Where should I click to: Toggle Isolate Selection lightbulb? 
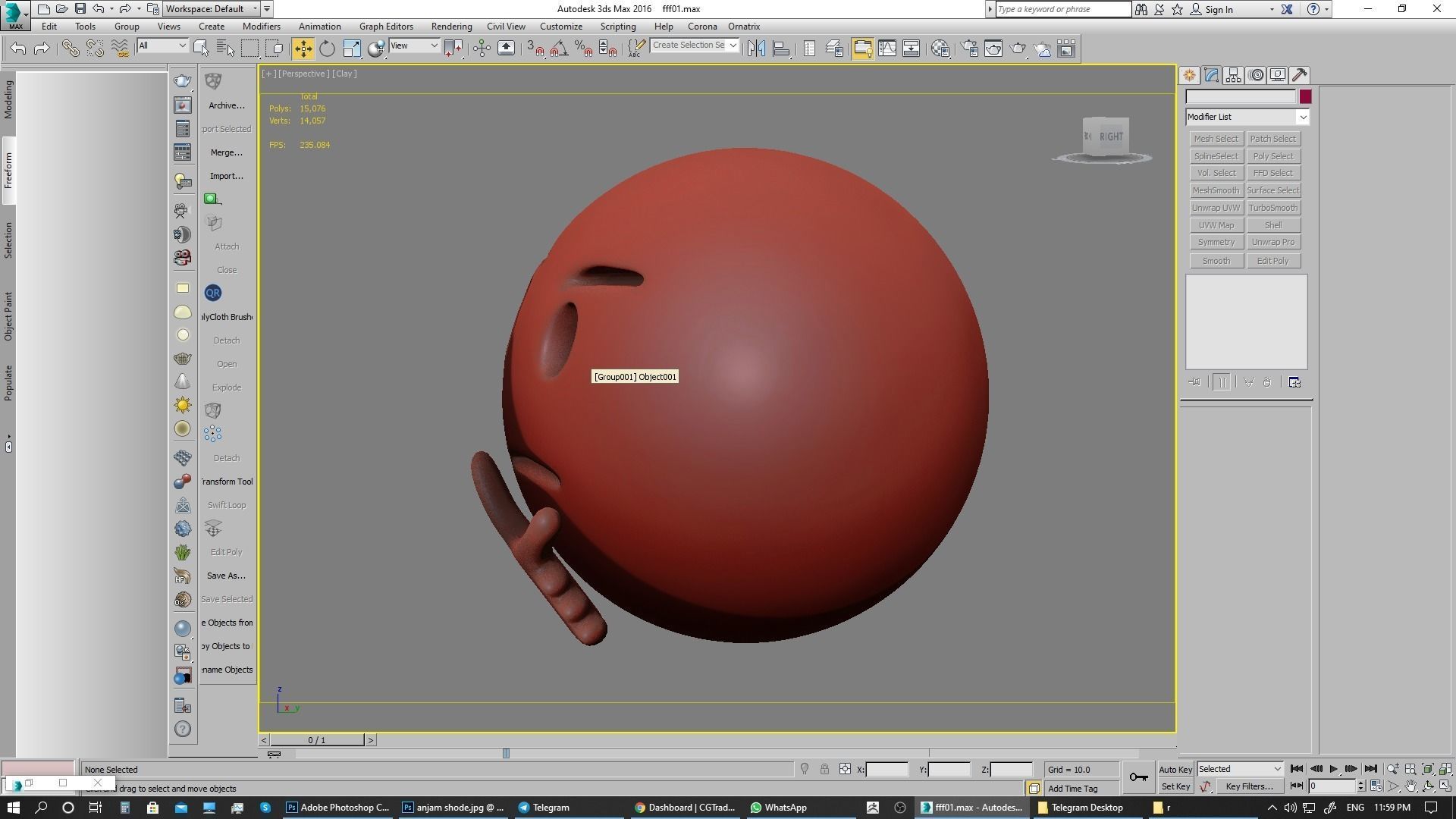[805, 769]
